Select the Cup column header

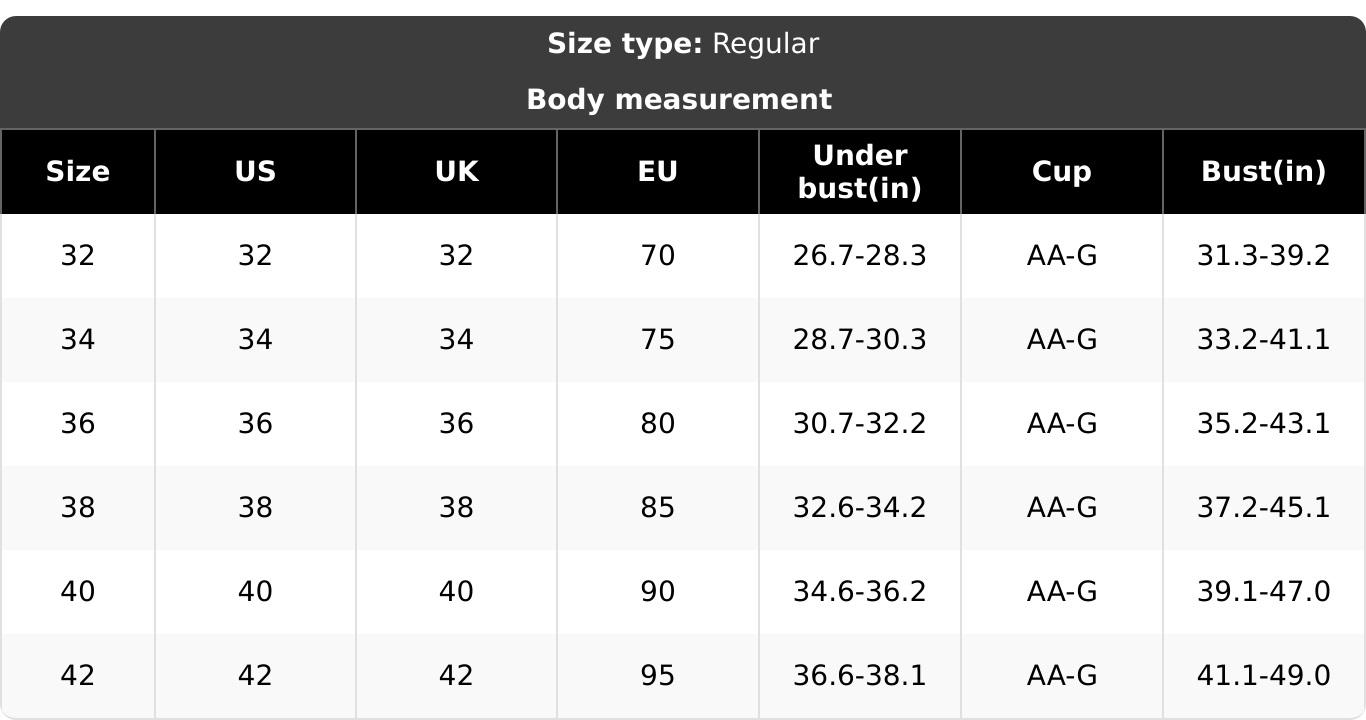(x=1062, y=172)
